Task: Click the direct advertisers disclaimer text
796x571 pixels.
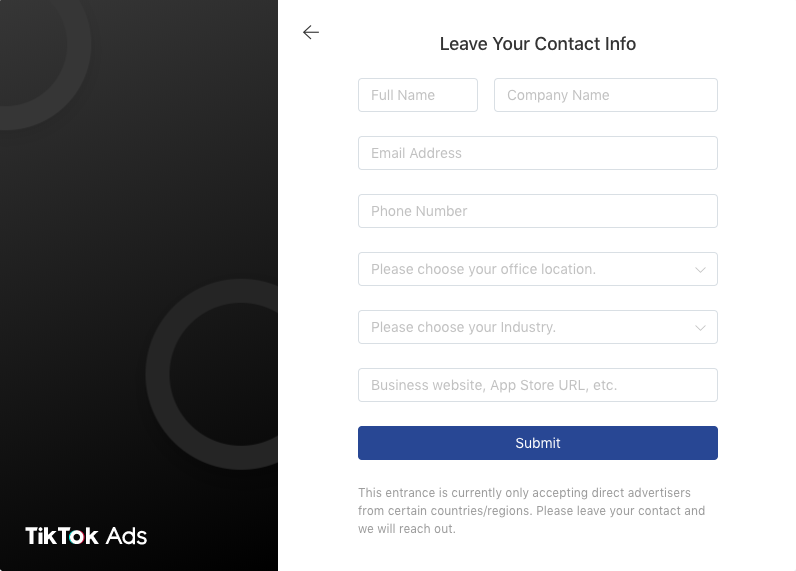Action: point(531,511)
